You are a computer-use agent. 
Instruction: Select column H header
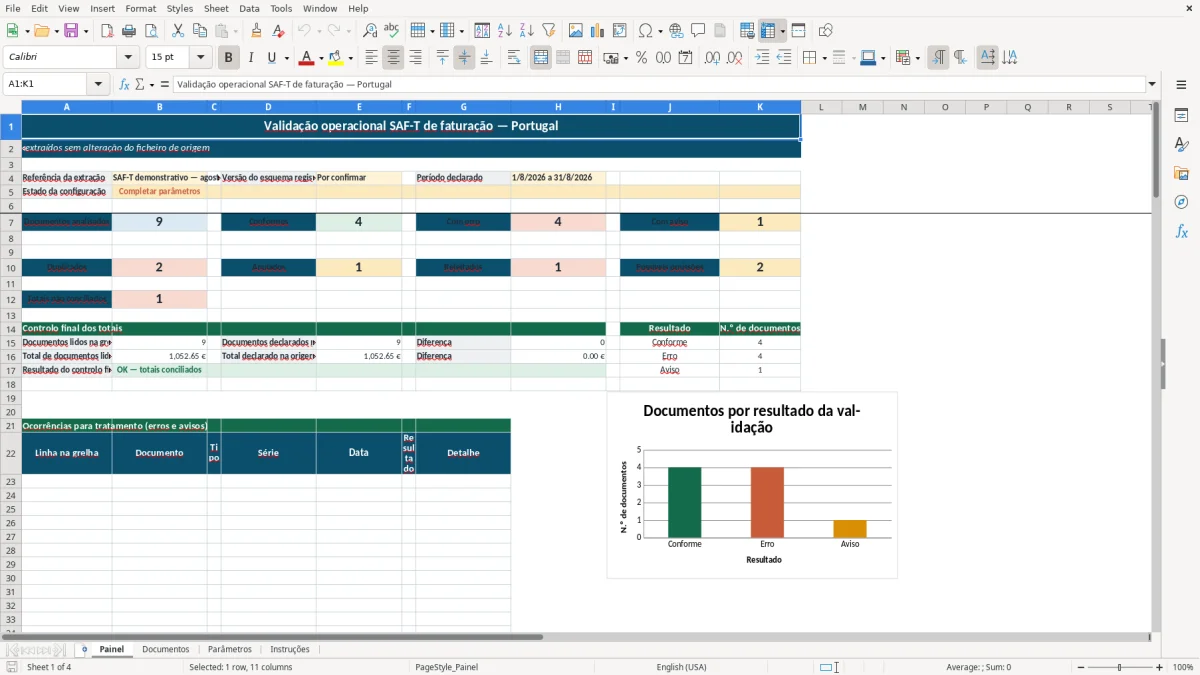pos(558,107)
